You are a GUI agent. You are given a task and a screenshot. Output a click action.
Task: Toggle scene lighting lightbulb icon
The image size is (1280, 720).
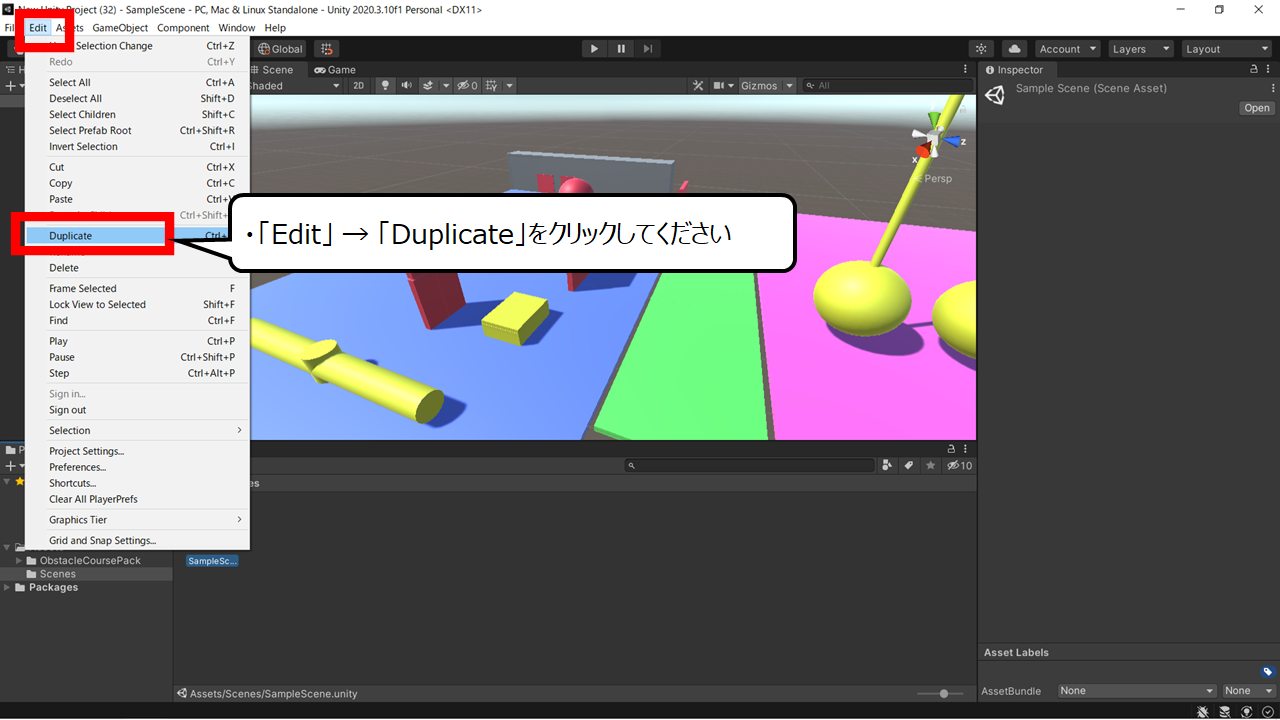coord(386,86)
